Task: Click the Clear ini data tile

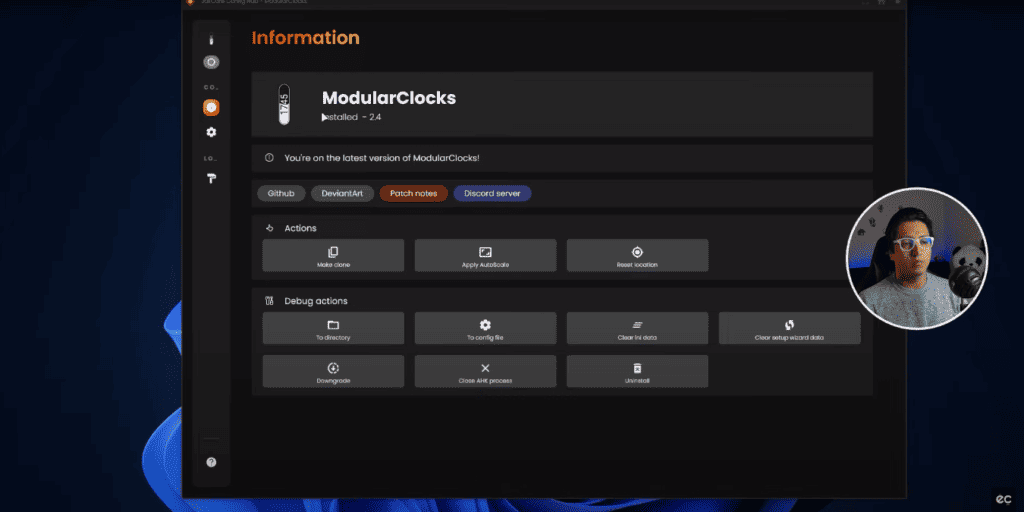Action: [637, 328]
